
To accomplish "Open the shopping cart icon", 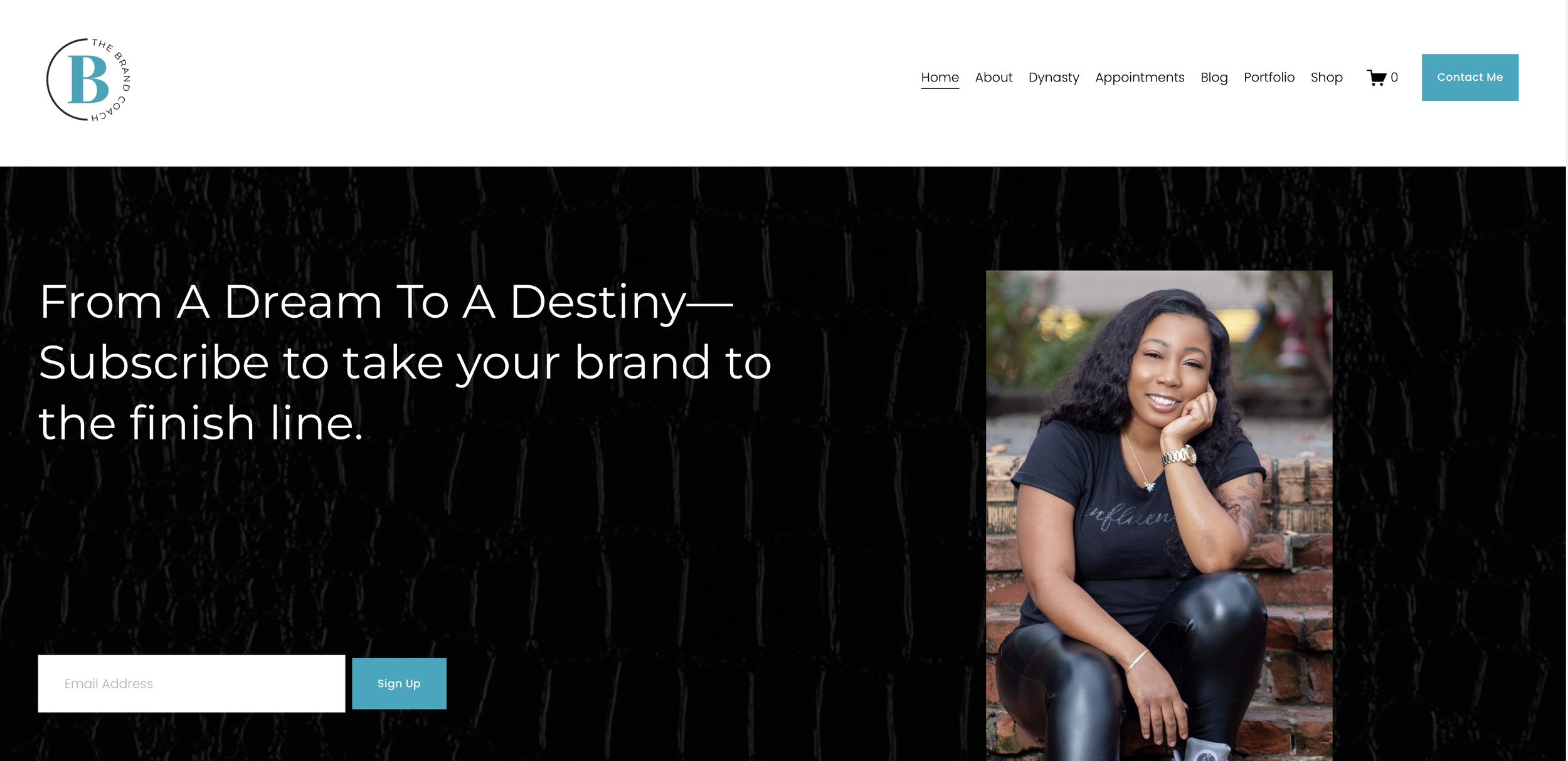I will pos(1377,78).
